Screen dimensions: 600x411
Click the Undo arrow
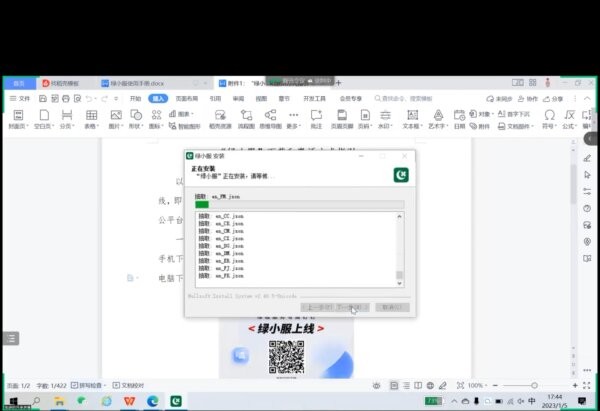coord(89,99)
